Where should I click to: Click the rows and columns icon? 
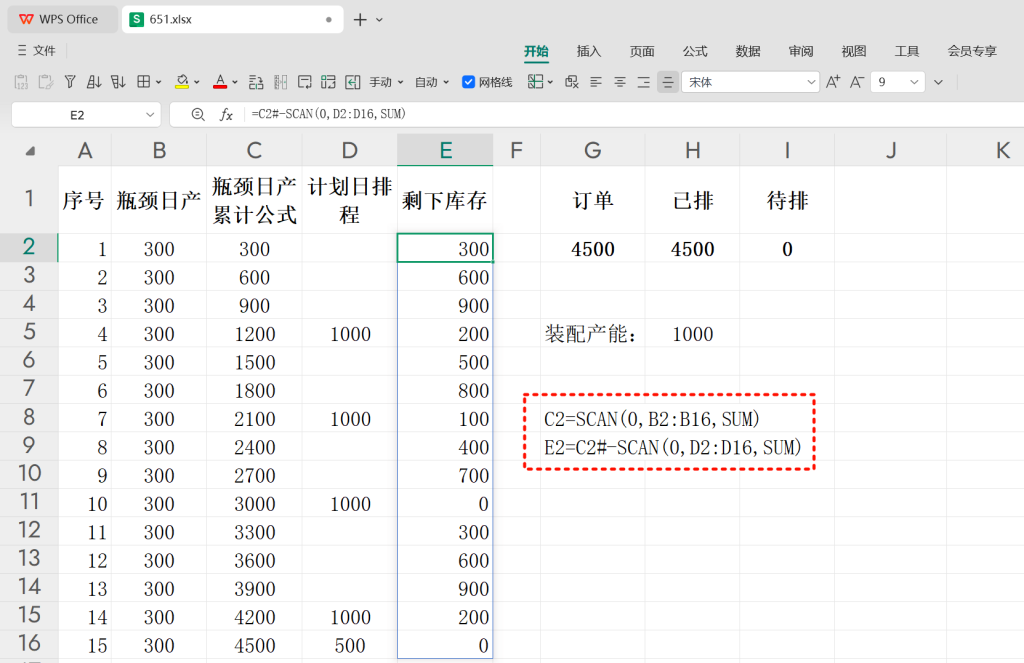[x=256, y=82]
